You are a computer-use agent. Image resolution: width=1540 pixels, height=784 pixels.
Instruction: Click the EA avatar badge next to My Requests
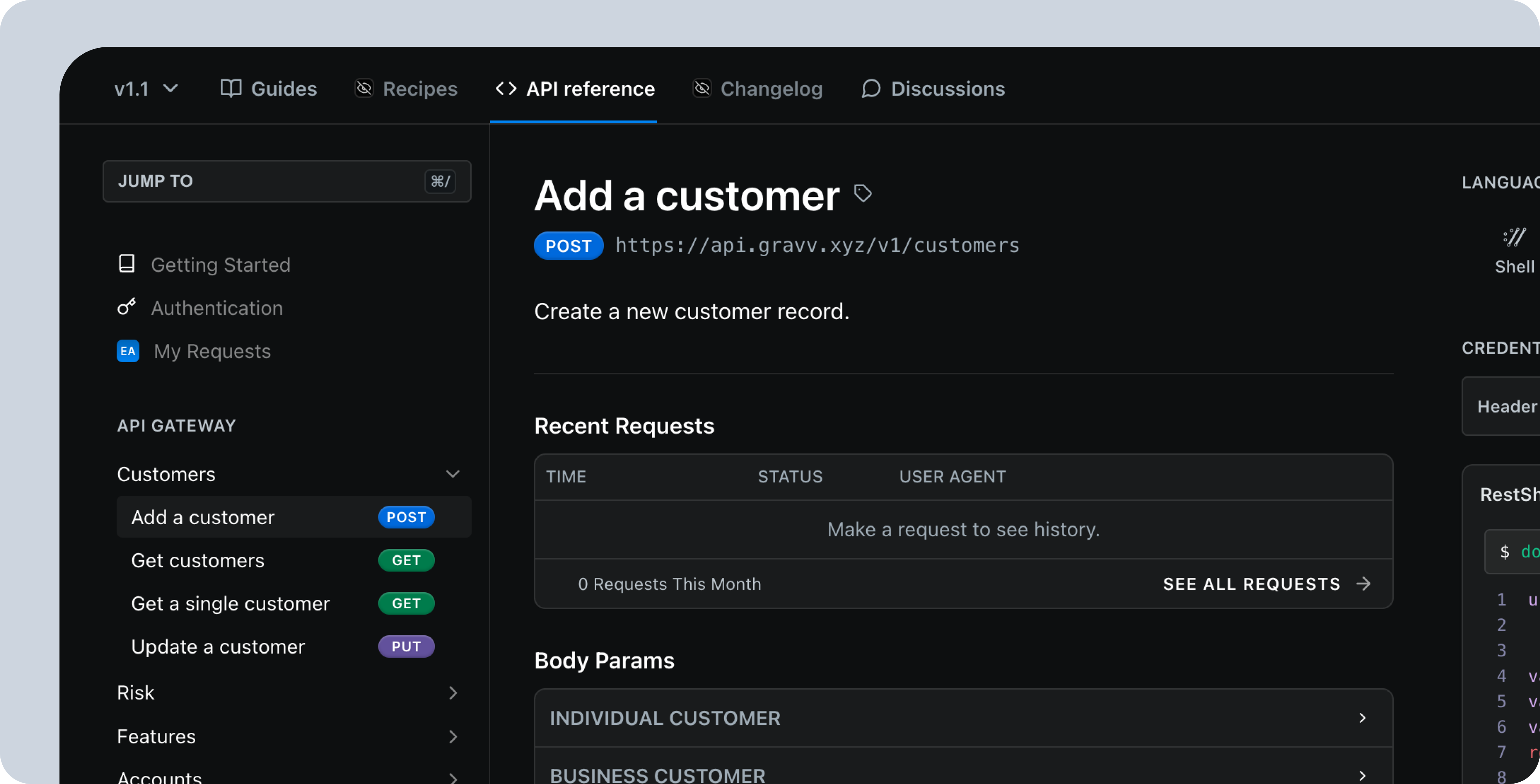[128, 351]
